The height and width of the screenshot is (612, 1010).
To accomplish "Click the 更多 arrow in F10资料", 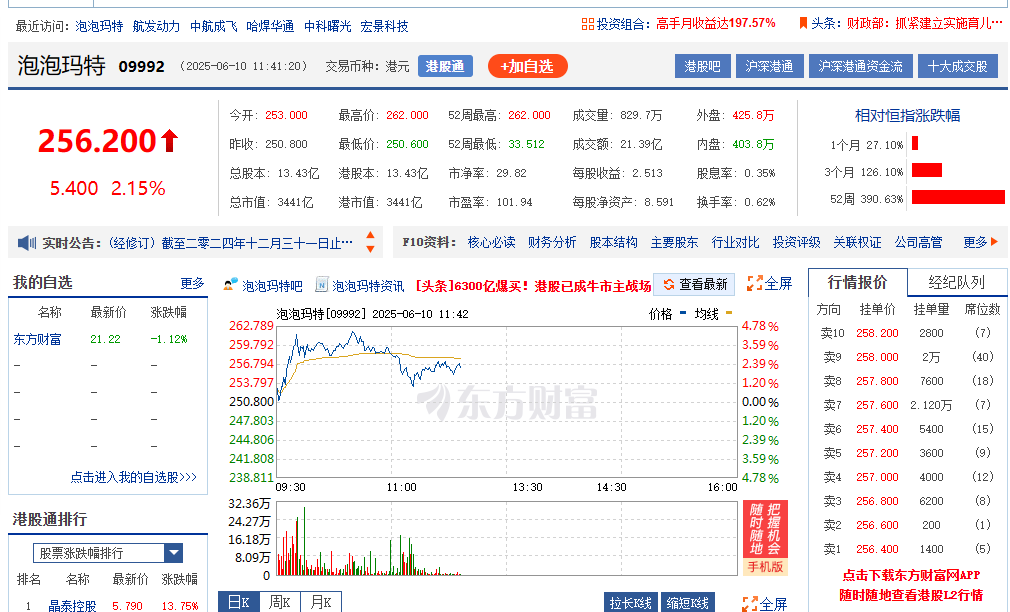I will pos(995,242).
